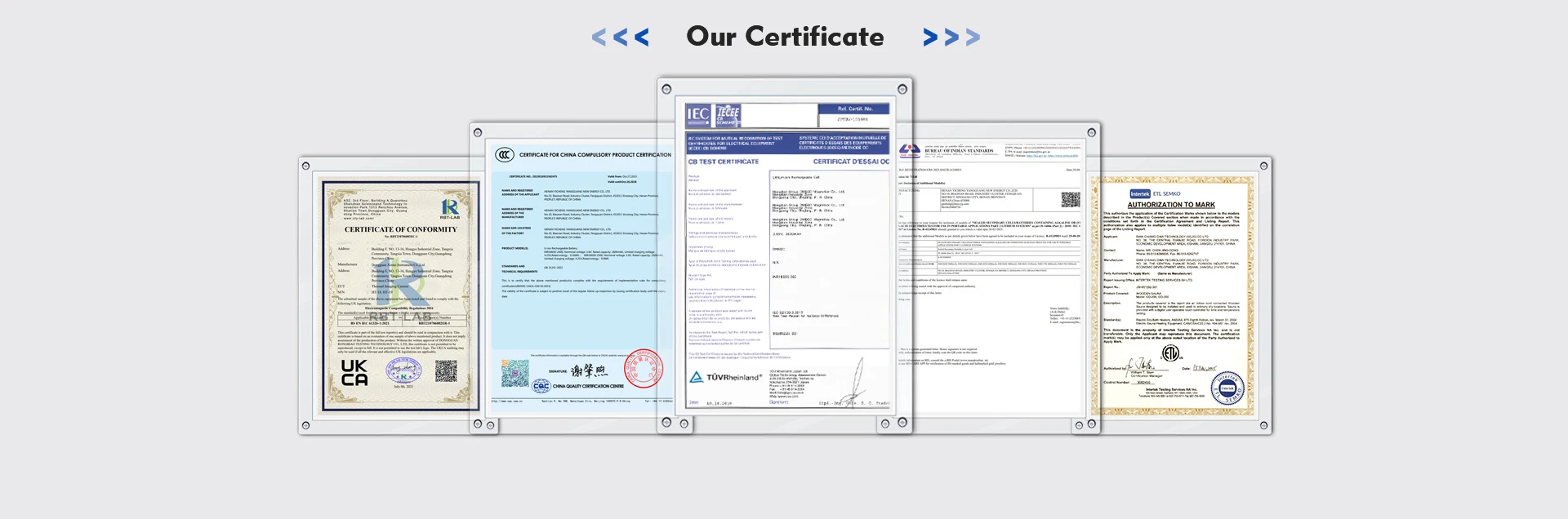Click the 'AUTHORIZATION TO MARK' title text
The height and width of the screenshot is (519, 1568).
tap(1171, 205)
